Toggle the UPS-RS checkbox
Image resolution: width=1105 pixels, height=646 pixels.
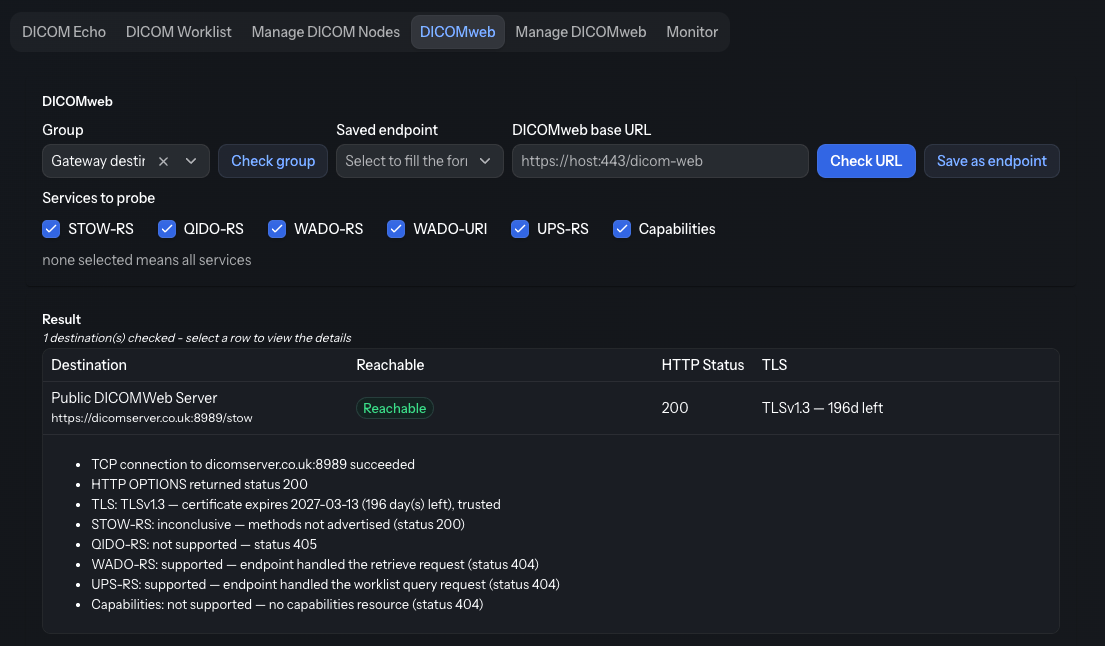tap(520, 229)
